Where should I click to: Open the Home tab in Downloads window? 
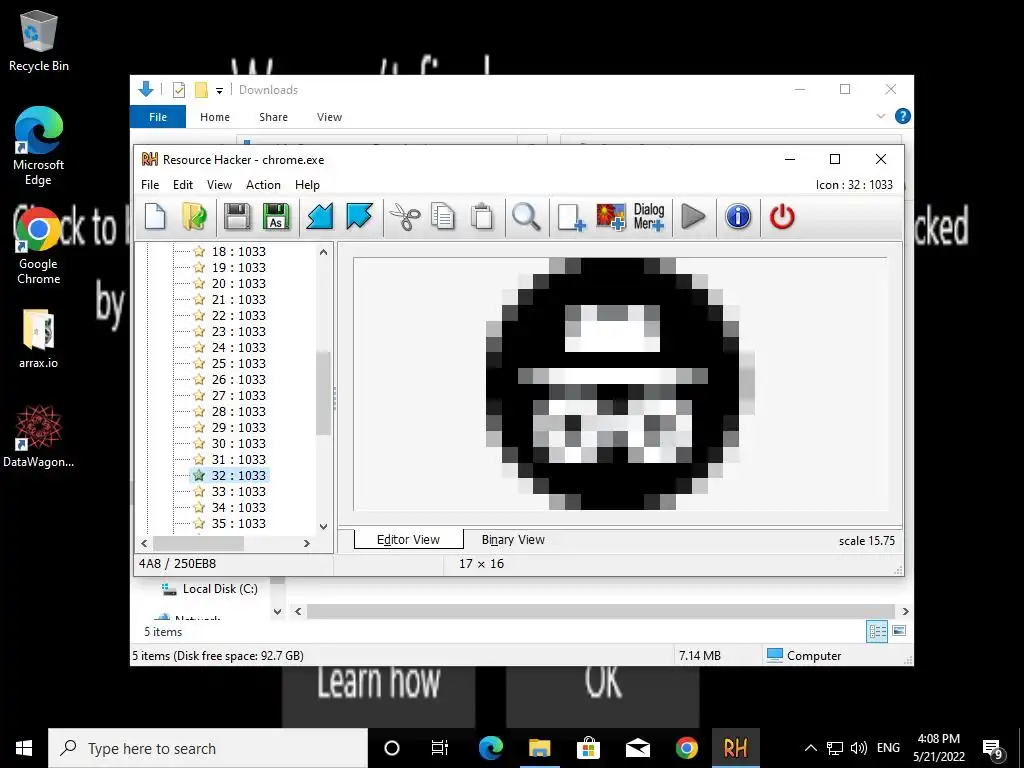(x=215, y=117)
